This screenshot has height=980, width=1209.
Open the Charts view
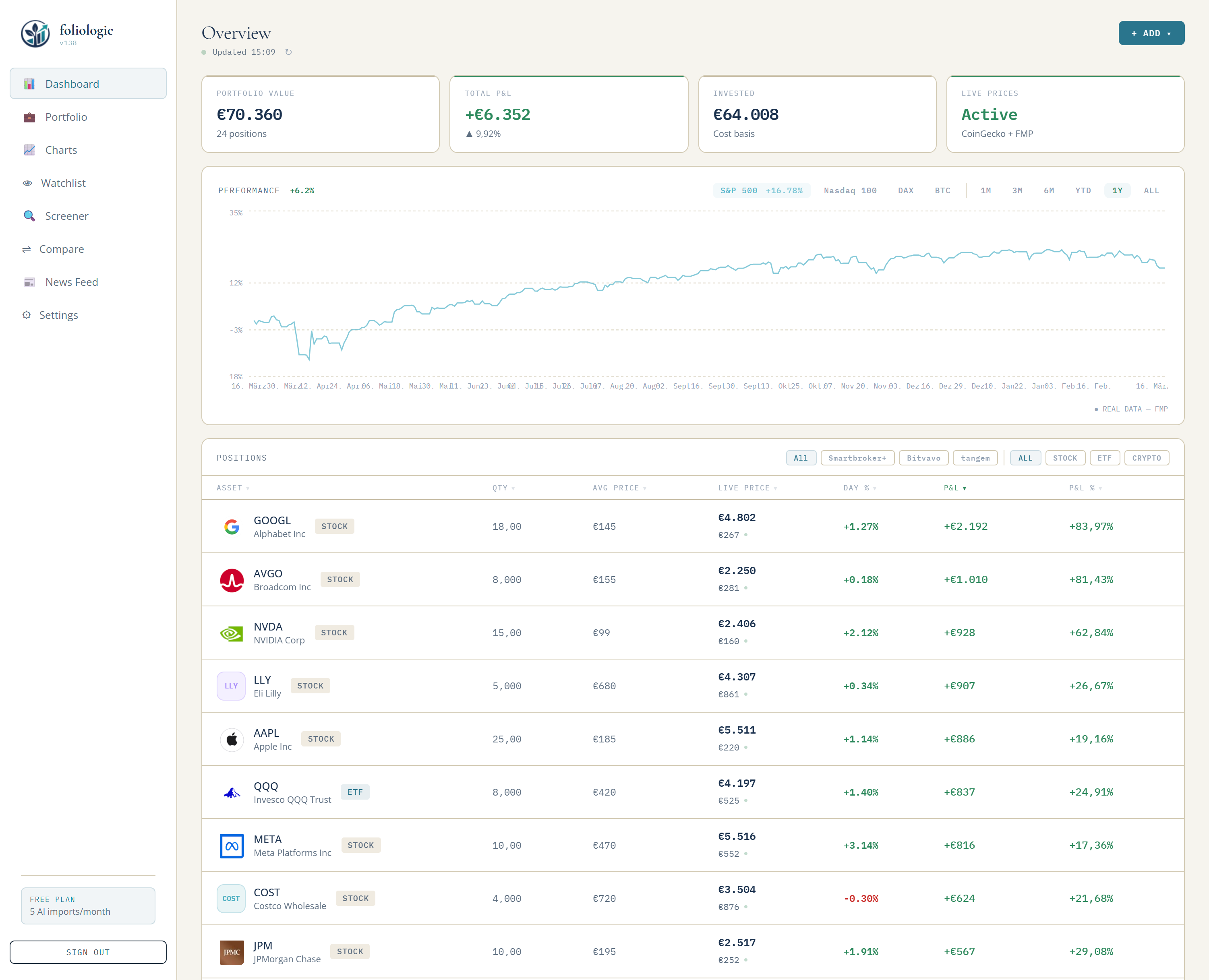(60, 150)
